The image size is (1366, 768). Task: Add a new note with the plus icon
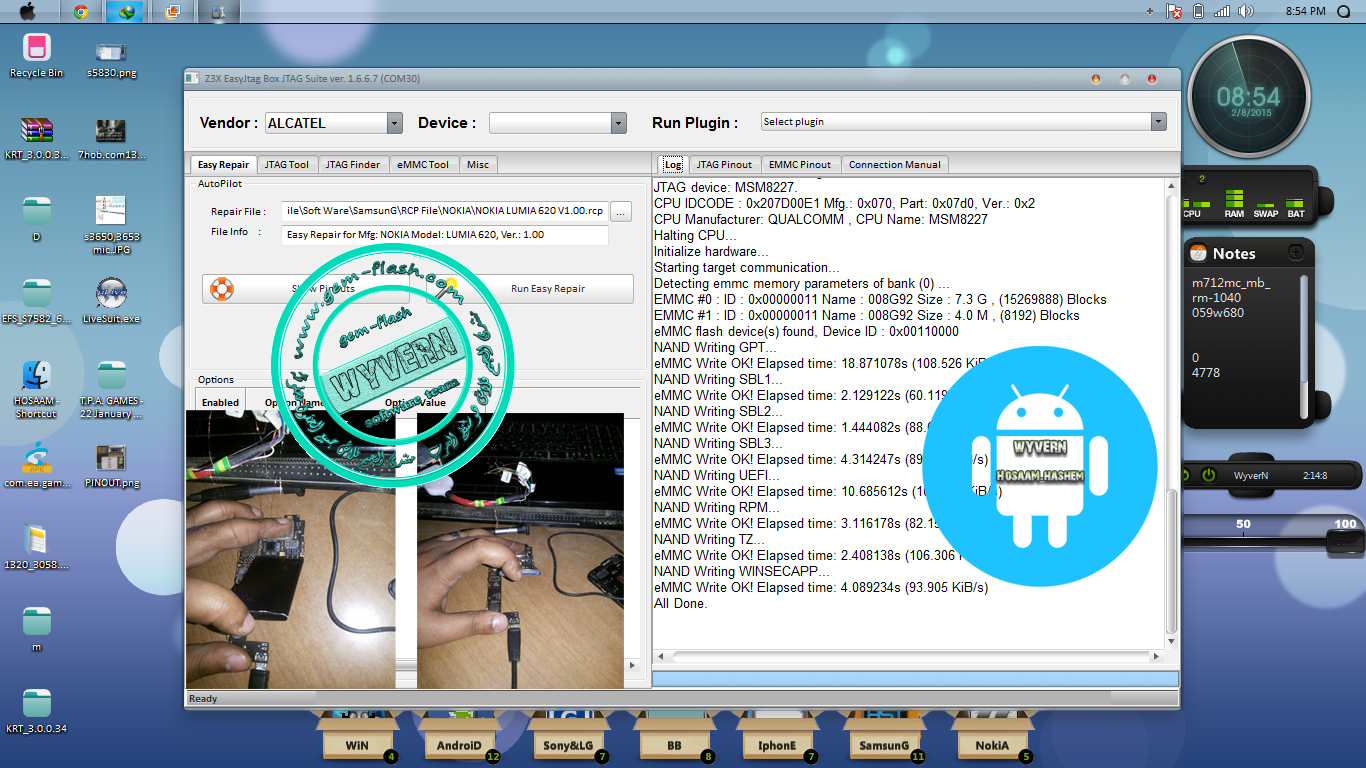pos(1296,253)
